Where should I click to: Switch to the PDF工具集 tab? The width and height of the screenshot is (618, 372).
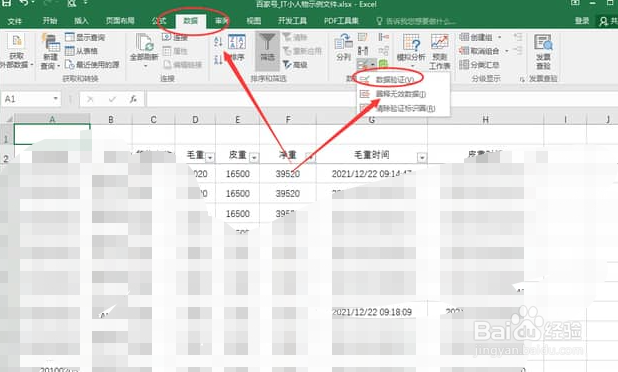click(341, 20)
